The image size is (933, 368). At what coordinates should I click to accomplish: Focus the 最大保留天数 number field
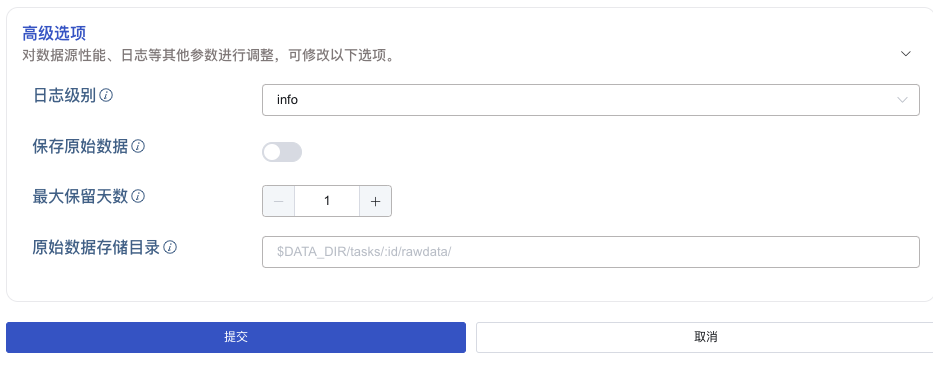pos(327,201)
